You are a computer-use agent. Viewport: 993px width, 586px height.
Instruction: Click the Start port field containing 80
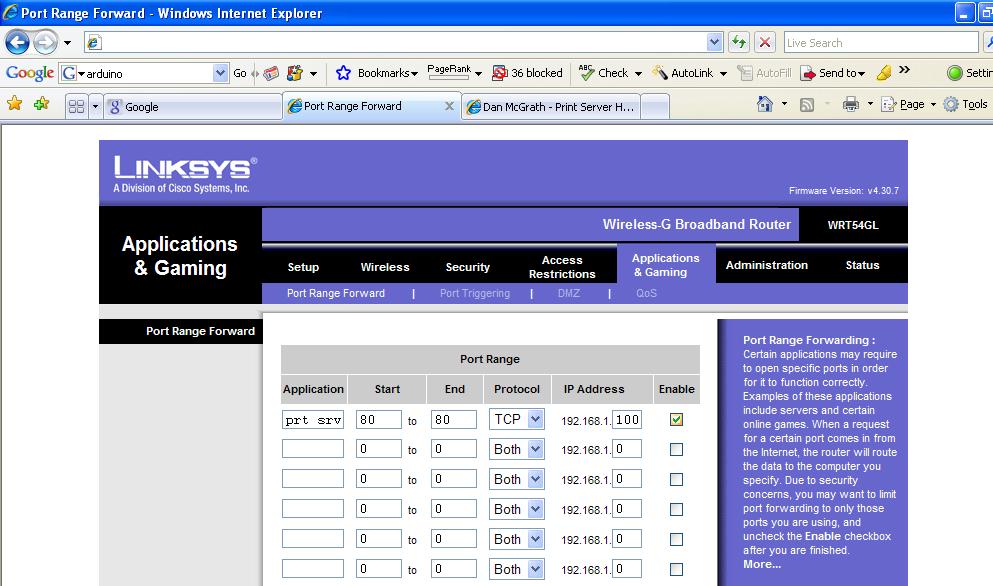pyautogui.click(x=379, y=419)
